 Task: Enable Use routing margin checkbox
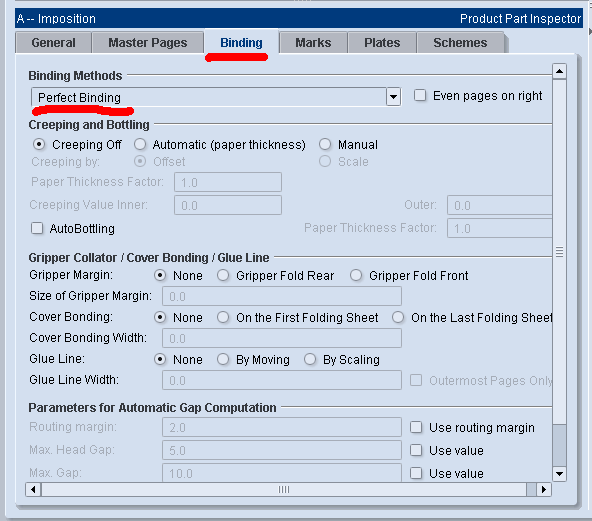[416, 427]
